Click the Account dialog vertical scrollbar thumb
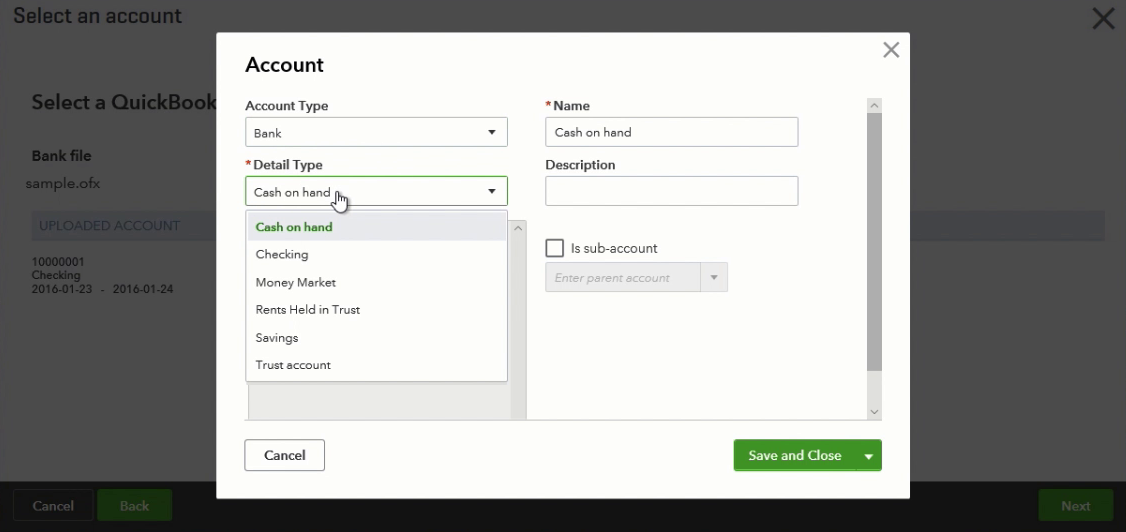 point(874,242)
